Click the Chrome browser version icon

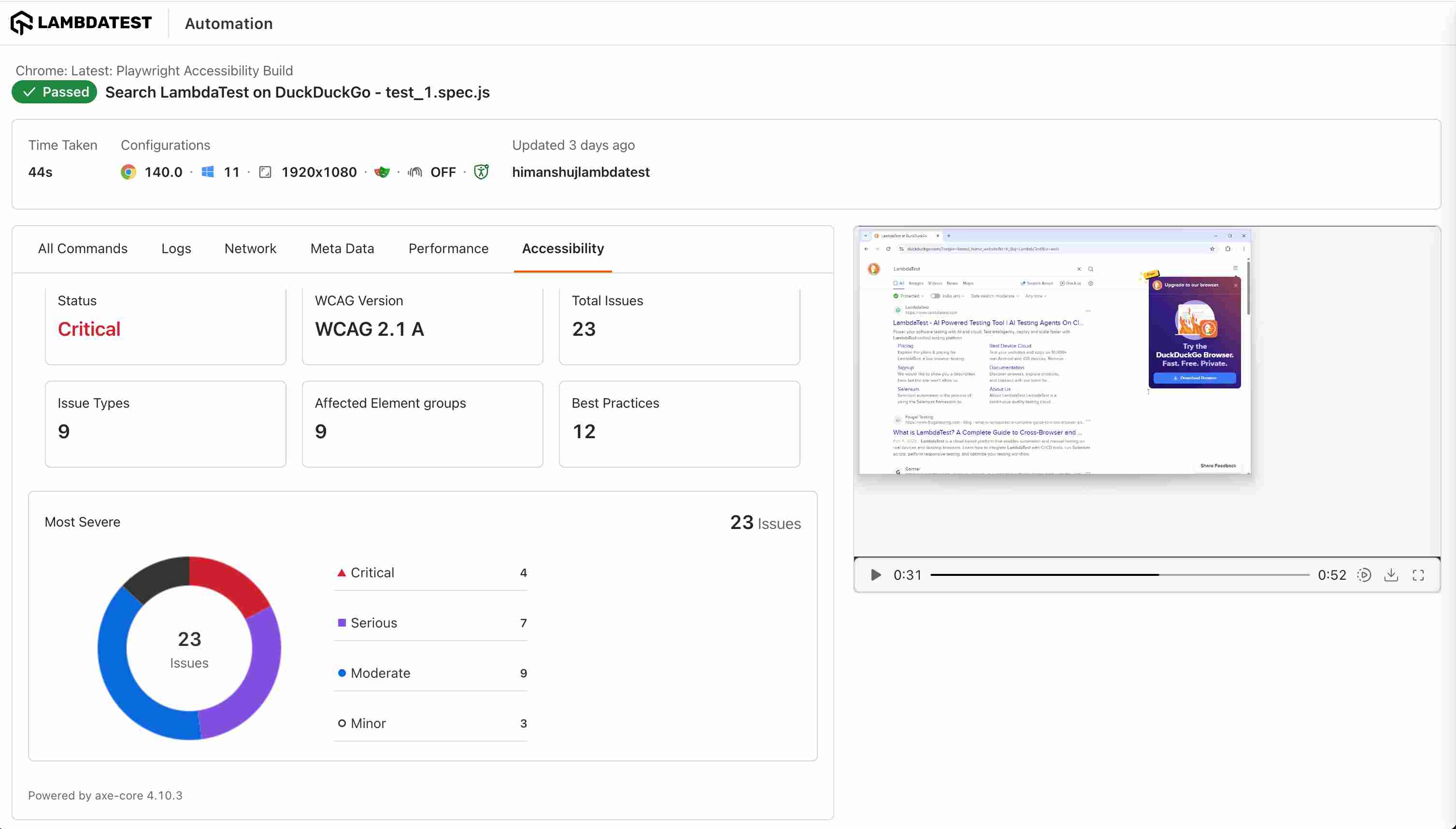128,172
